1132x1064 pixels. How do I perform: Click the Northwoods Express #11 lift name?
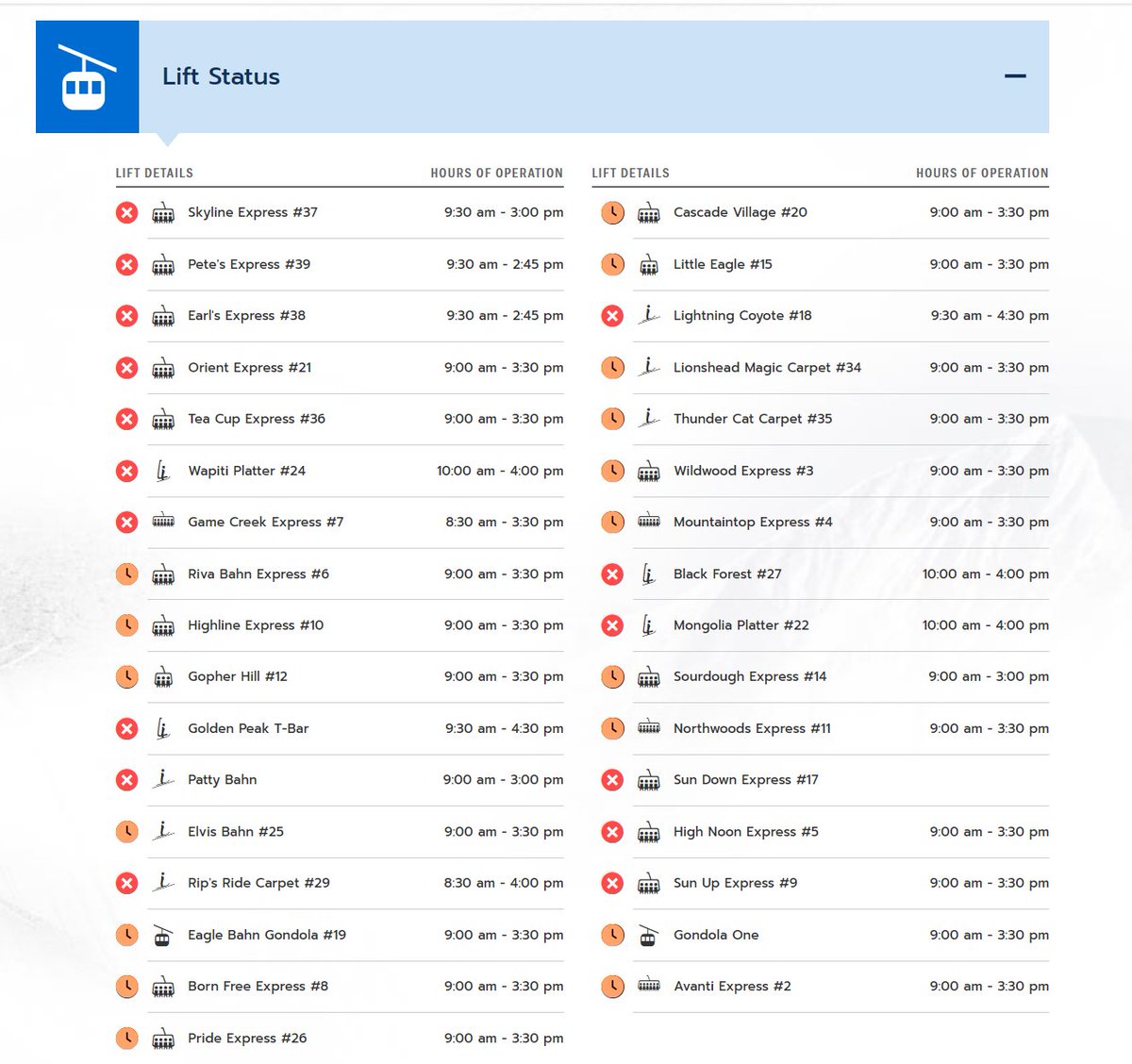pos(753,728)
